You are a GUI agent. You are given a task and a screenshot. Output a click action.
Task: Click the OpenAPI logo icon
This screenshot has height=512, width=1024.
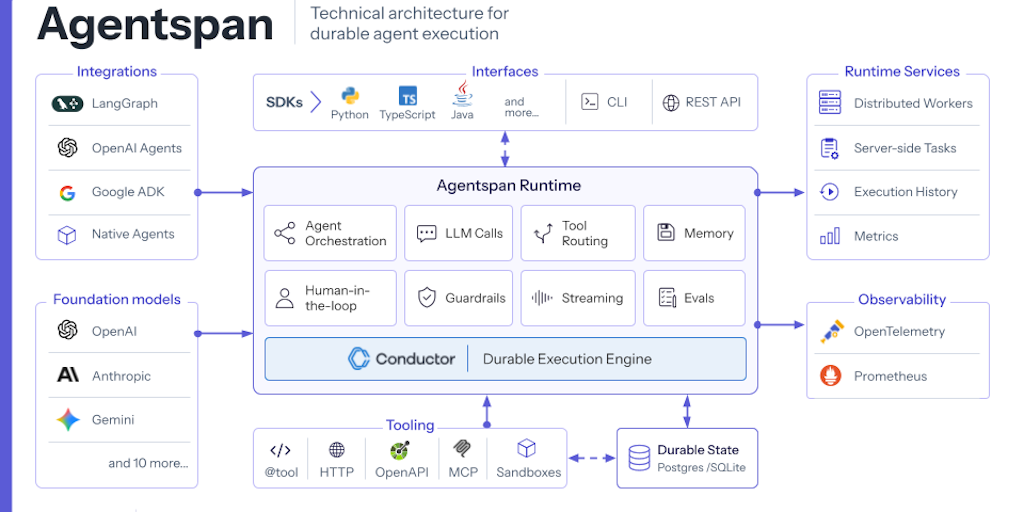(x=400, y=450)
